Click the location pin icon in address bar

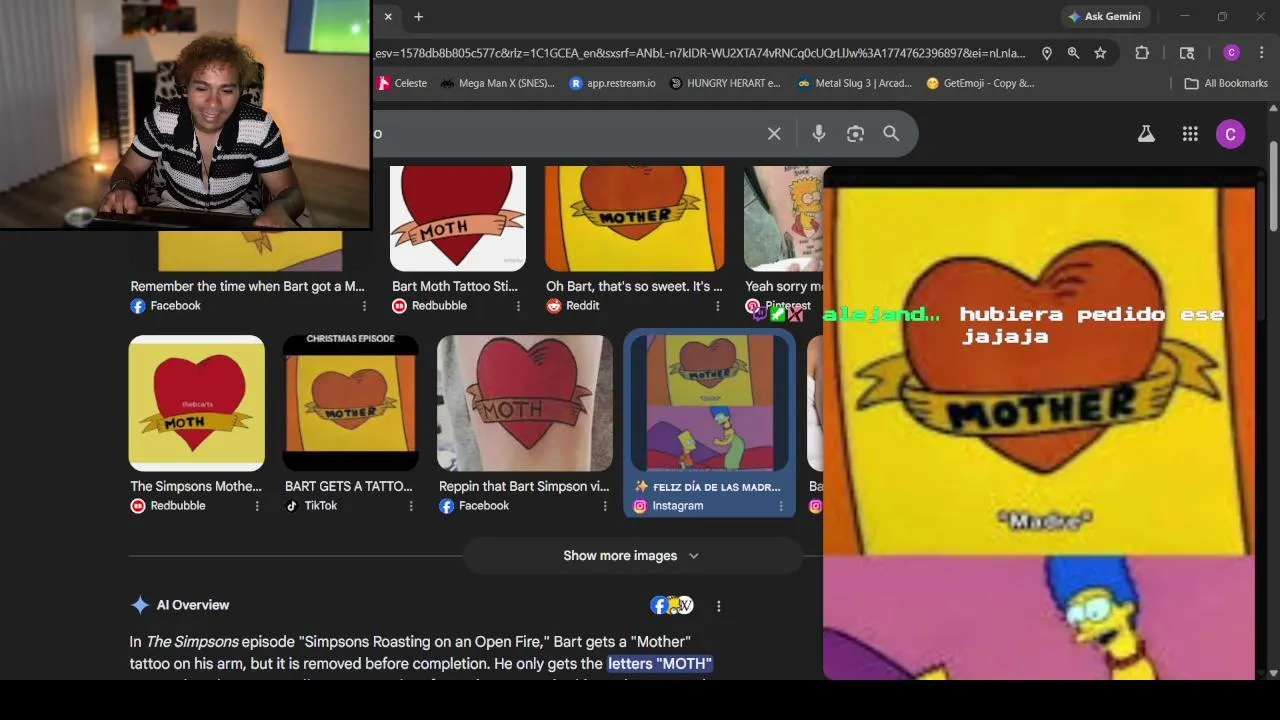coord(1046,53)
